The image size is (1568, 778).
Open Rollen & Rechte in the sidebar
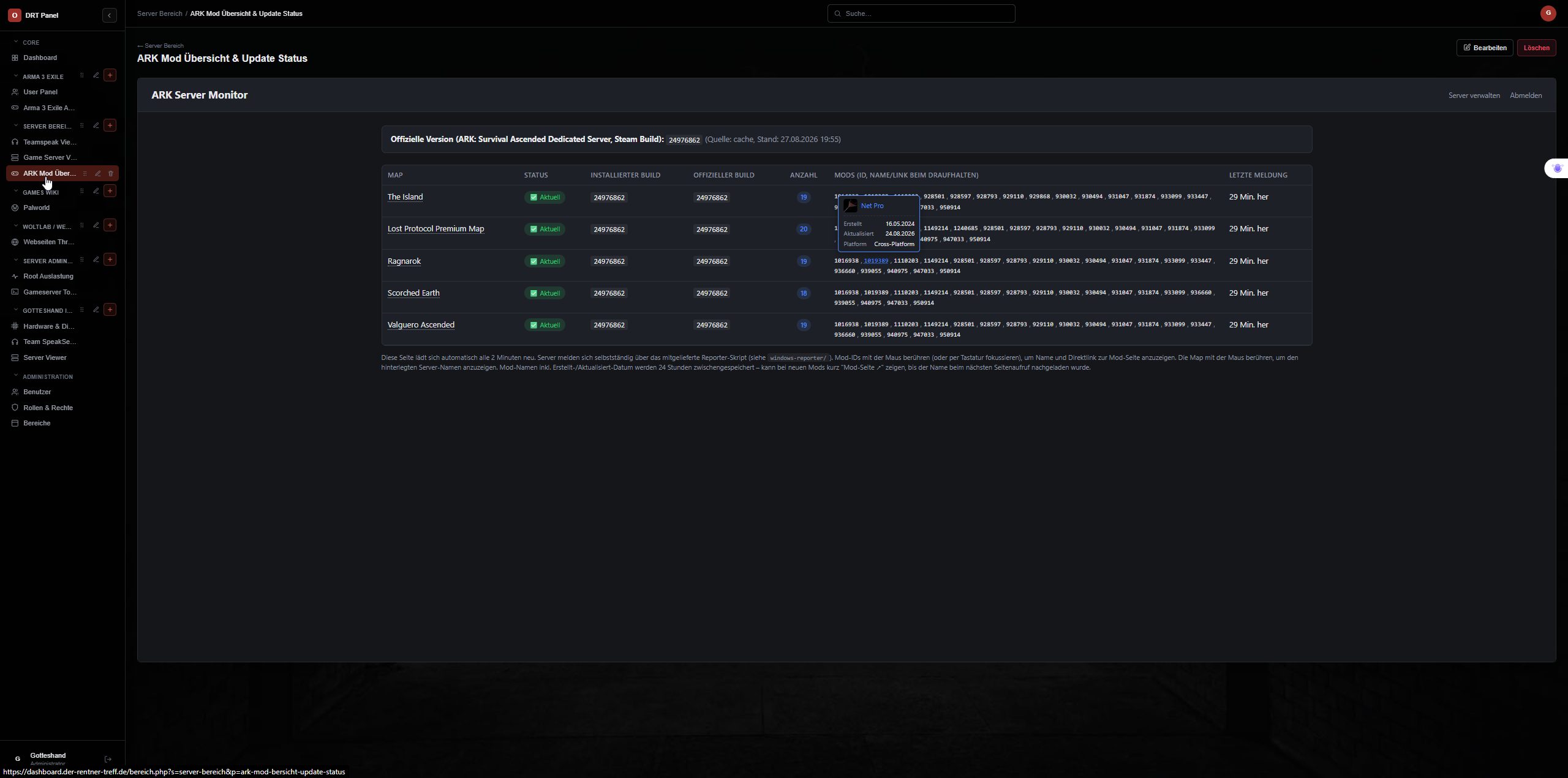[62, 408]
